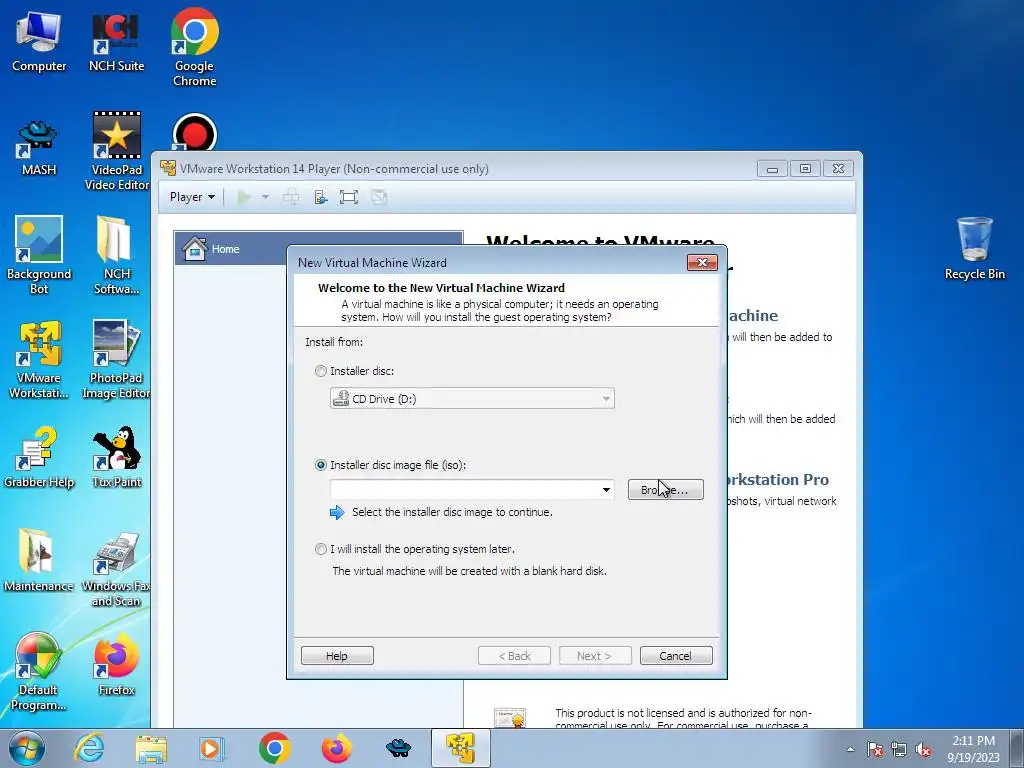Select the Installer disc radio button
Screen dimensions: 1024x768
[321, 371]
